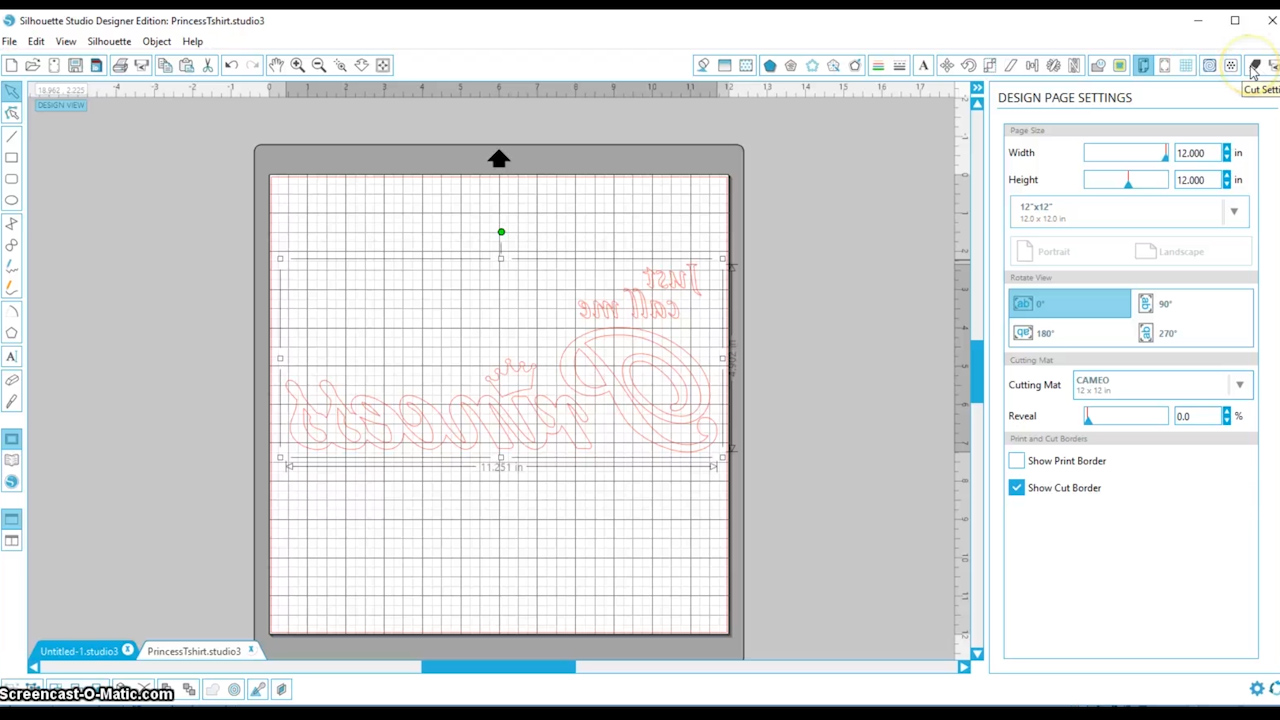Select the Draw a Line tool
The width and height of the screenshot is (1280, 720).
[12, 136]
